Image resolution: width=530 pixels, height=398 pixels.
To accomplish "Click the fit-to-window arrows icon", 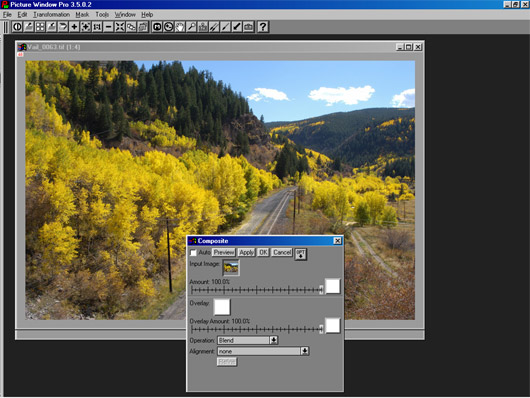I will 120,27.
